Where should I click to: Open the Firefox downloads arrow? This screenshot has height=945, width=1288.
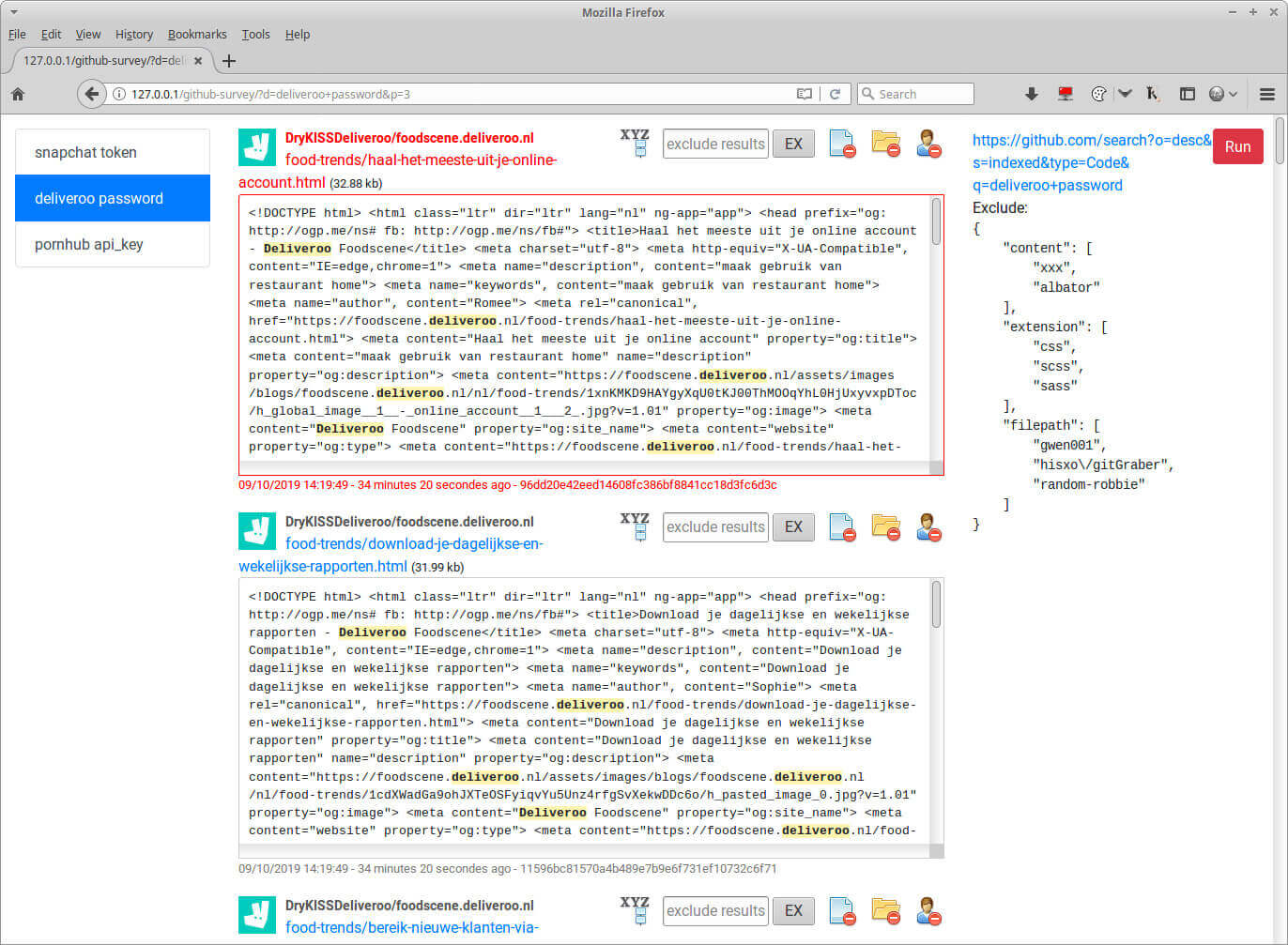[1031, 94]
